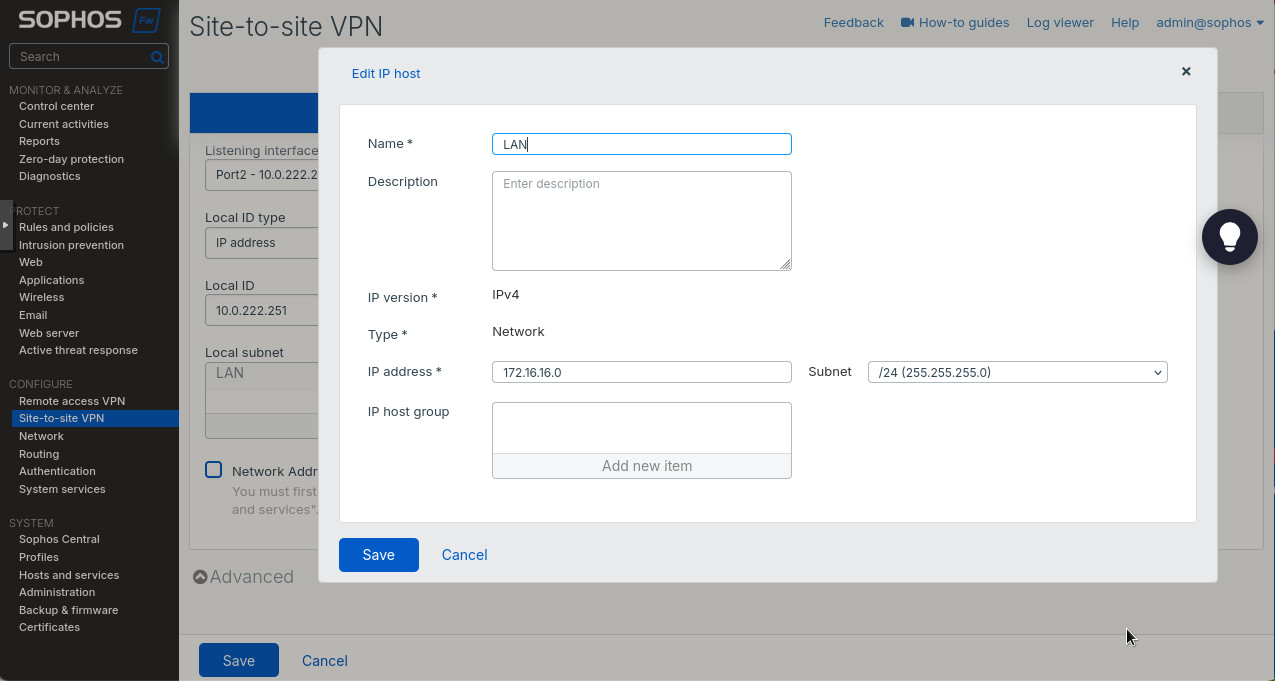Open the Subnet mask dropdown
This screenshot has height=681, width=1275.
point(1017,372)
